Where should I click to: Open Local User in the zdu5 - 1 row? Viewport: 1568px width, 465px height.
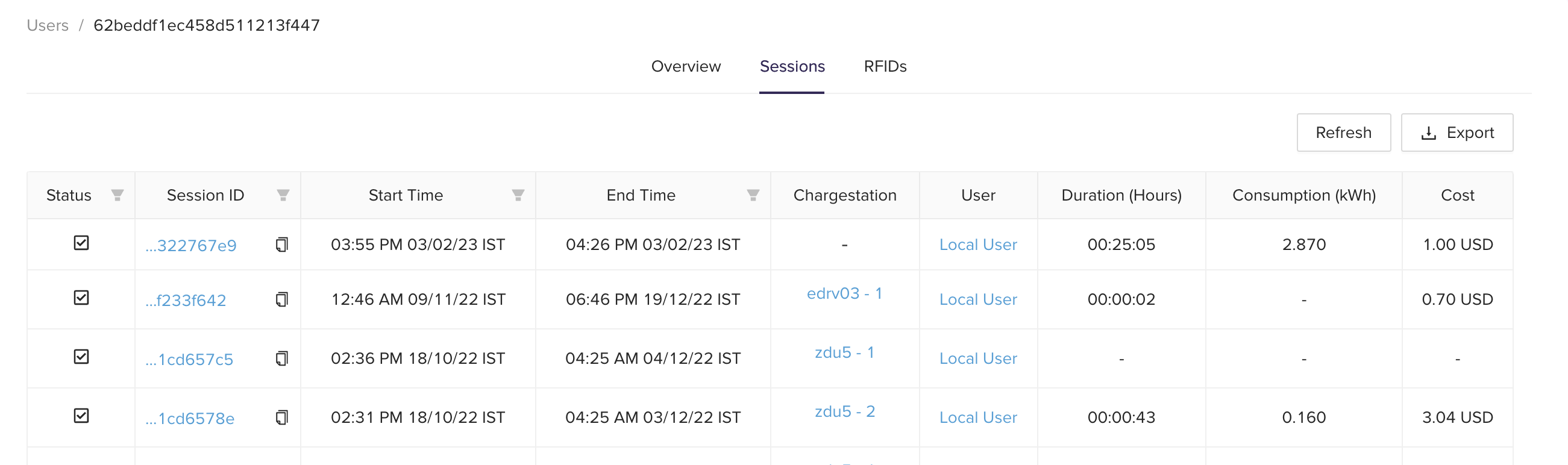(977, 358)
